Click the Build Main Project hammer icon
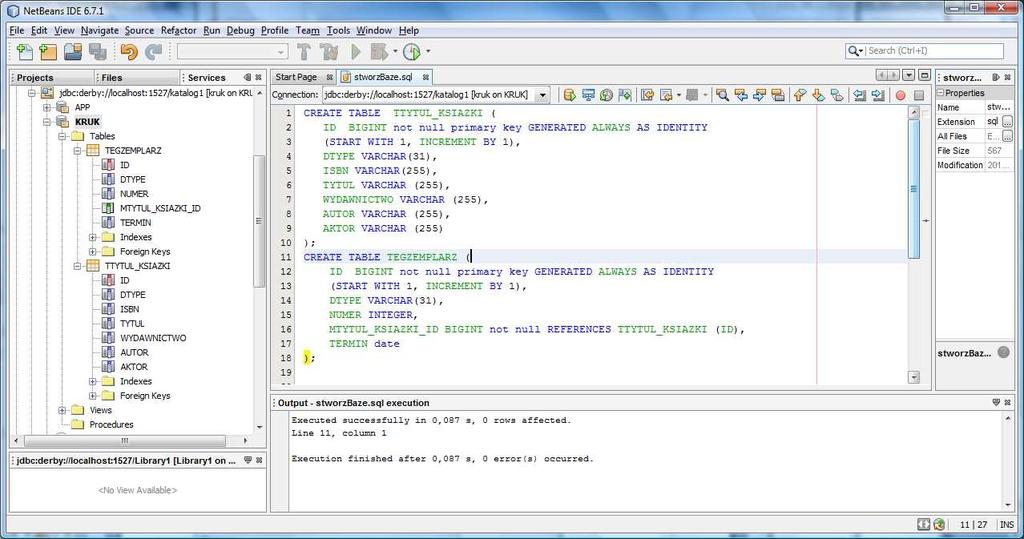The width and height of the screenshot is (1024, 539). (x=304, y=52)
